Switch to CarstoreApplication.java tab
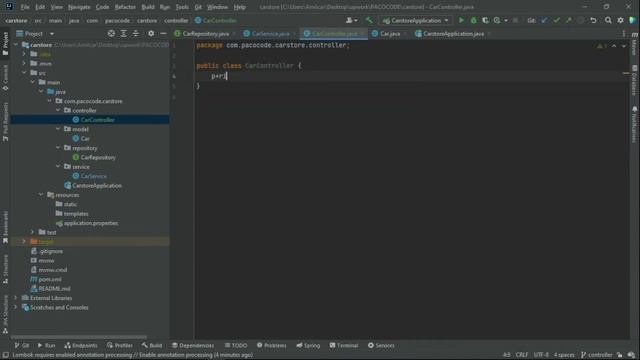Viewport: 640px width, 360px height. 452,33
